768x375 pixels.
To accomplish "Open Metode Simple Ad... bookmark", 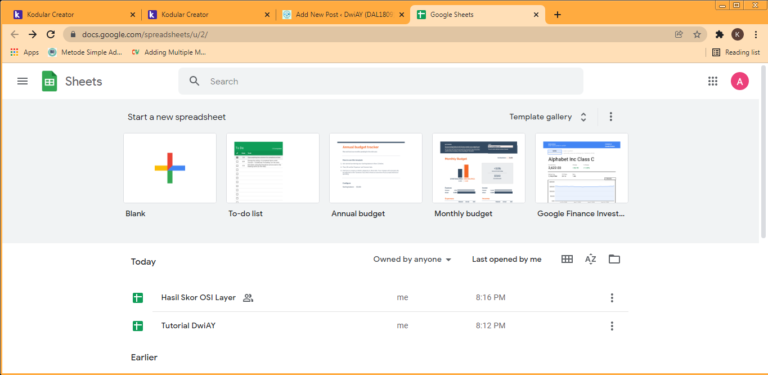I will point(85,52).
